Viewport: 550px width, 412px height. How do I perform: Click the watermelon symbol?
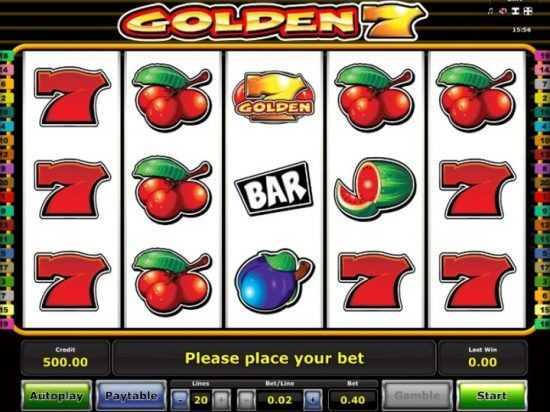pos(375,189)
